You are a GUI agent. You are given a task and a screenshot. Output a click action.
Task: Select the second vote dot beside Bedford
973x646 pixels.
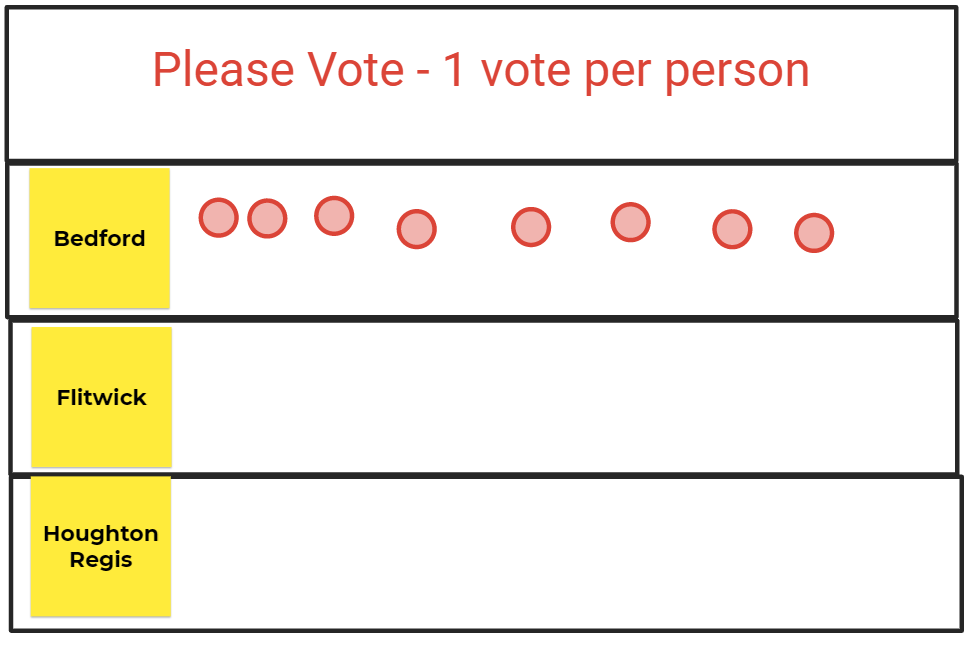pos(267,218)
